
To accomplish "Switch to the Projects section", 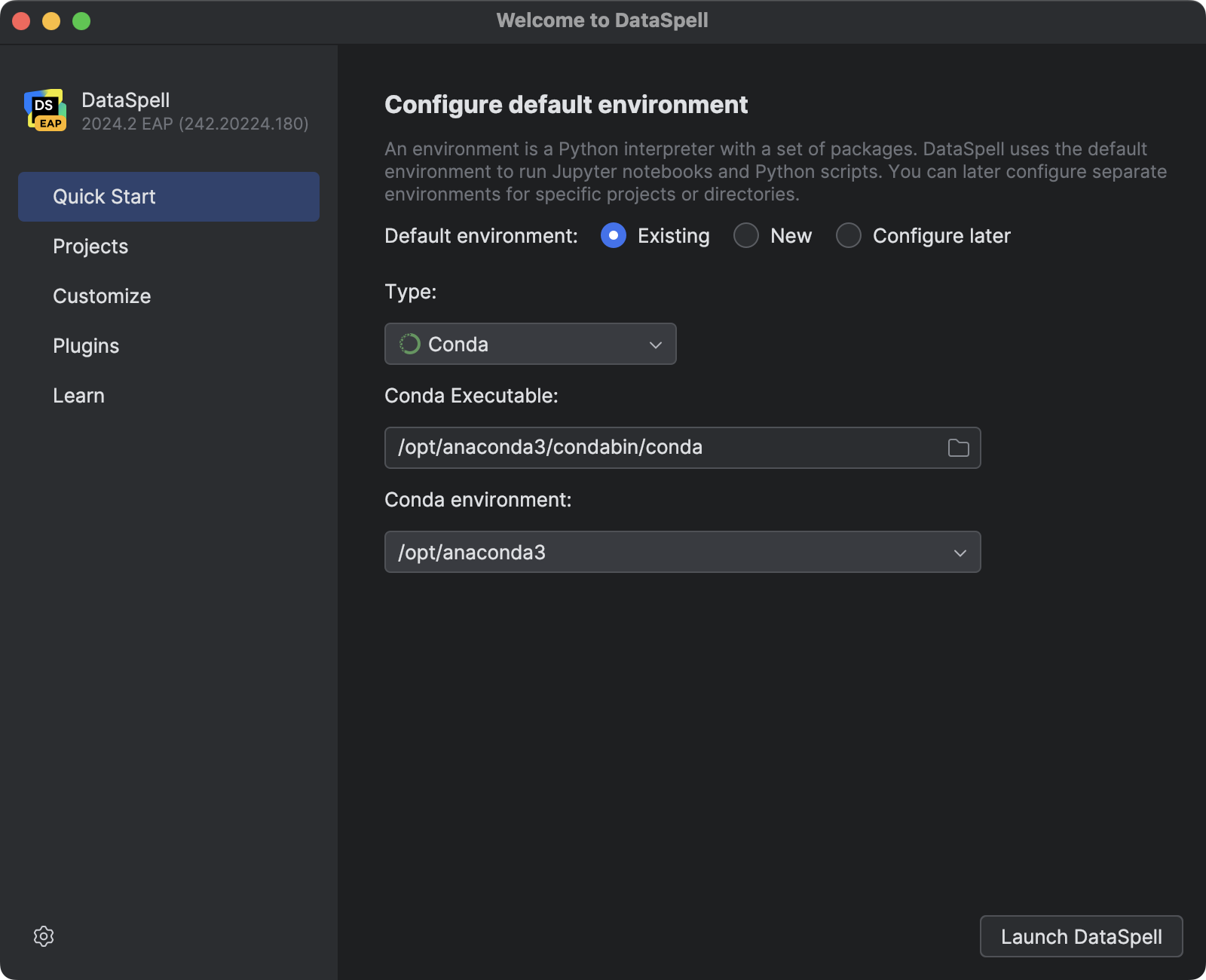I will [90, 246].
